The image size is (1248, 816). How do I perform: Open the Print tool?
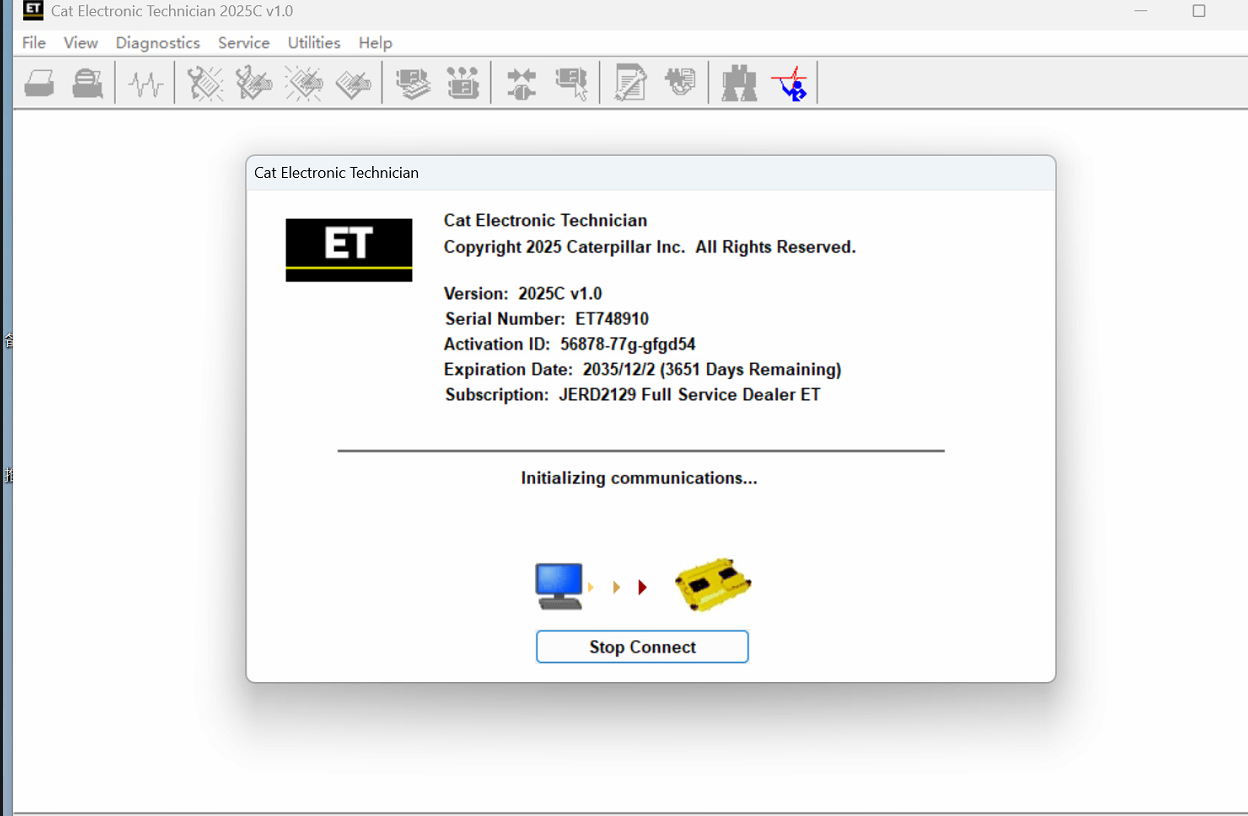coord(38,82)
